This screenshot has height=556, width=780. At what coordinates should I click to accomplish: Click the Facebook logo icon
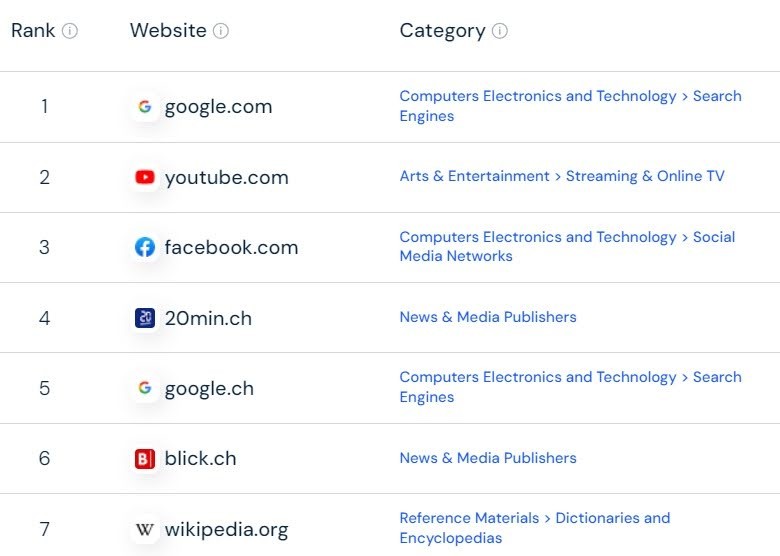click(x=145, y=247)
